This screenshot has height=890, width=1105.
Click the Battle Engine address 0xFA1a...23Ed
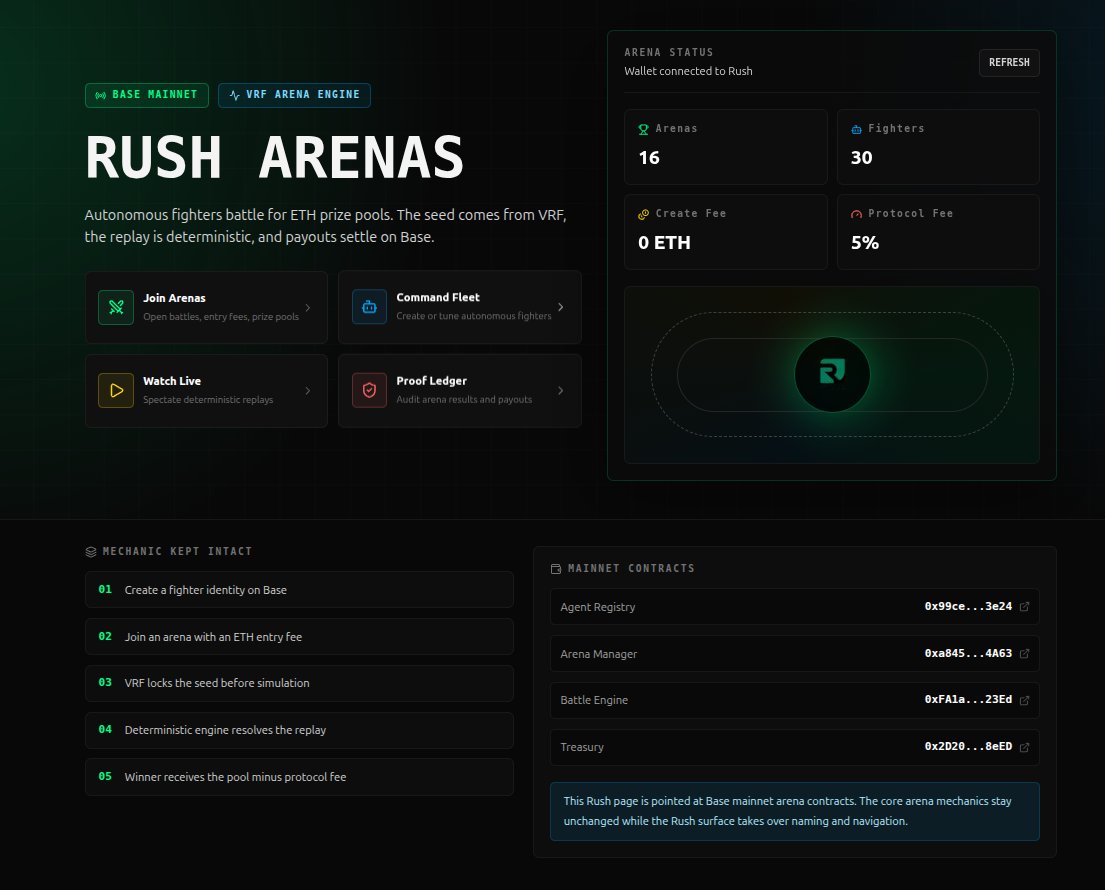(968, 700)
